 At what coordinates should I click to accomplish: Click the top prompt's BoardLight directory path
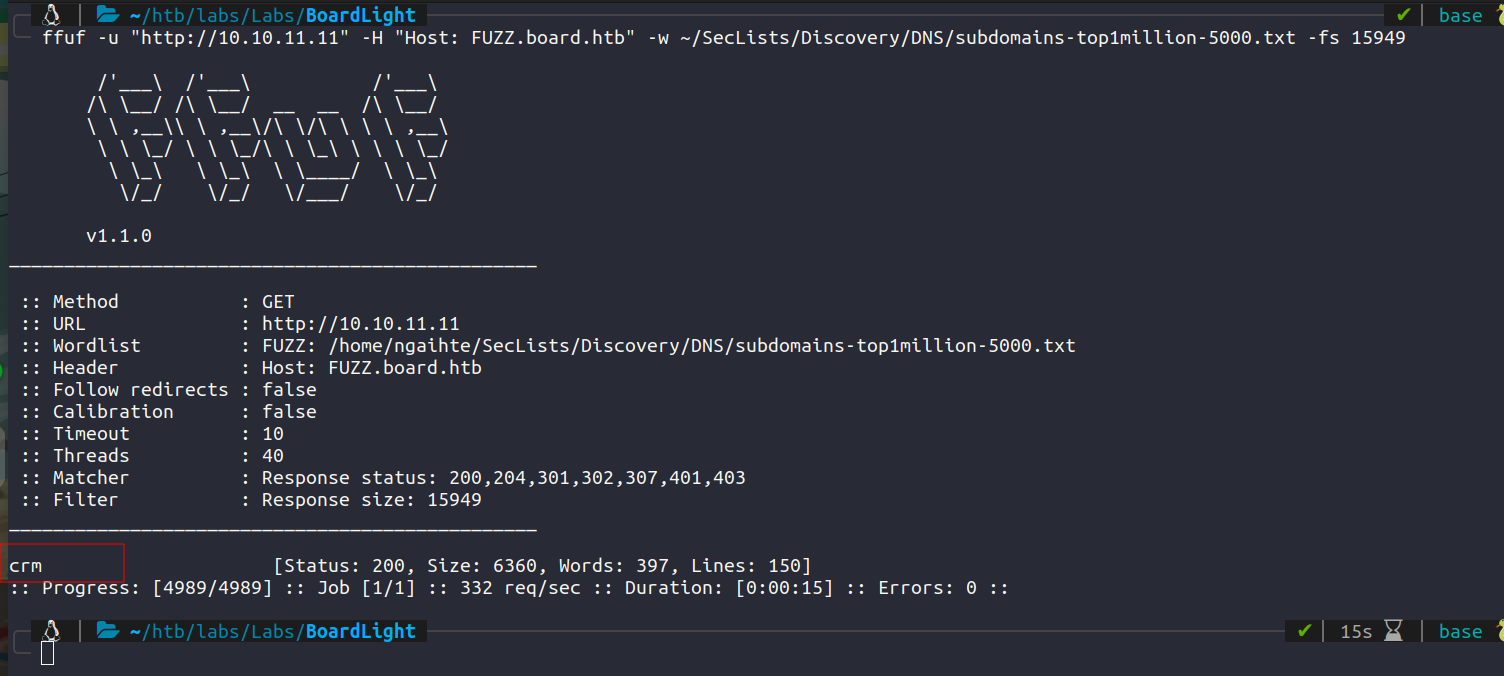coord(272,15)
